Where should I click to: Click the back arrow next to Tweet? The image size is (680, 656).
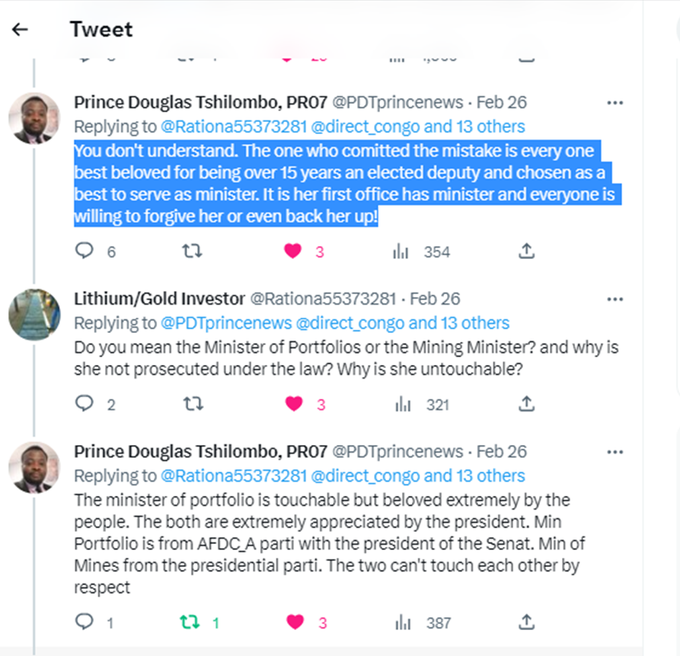point(19,30)
